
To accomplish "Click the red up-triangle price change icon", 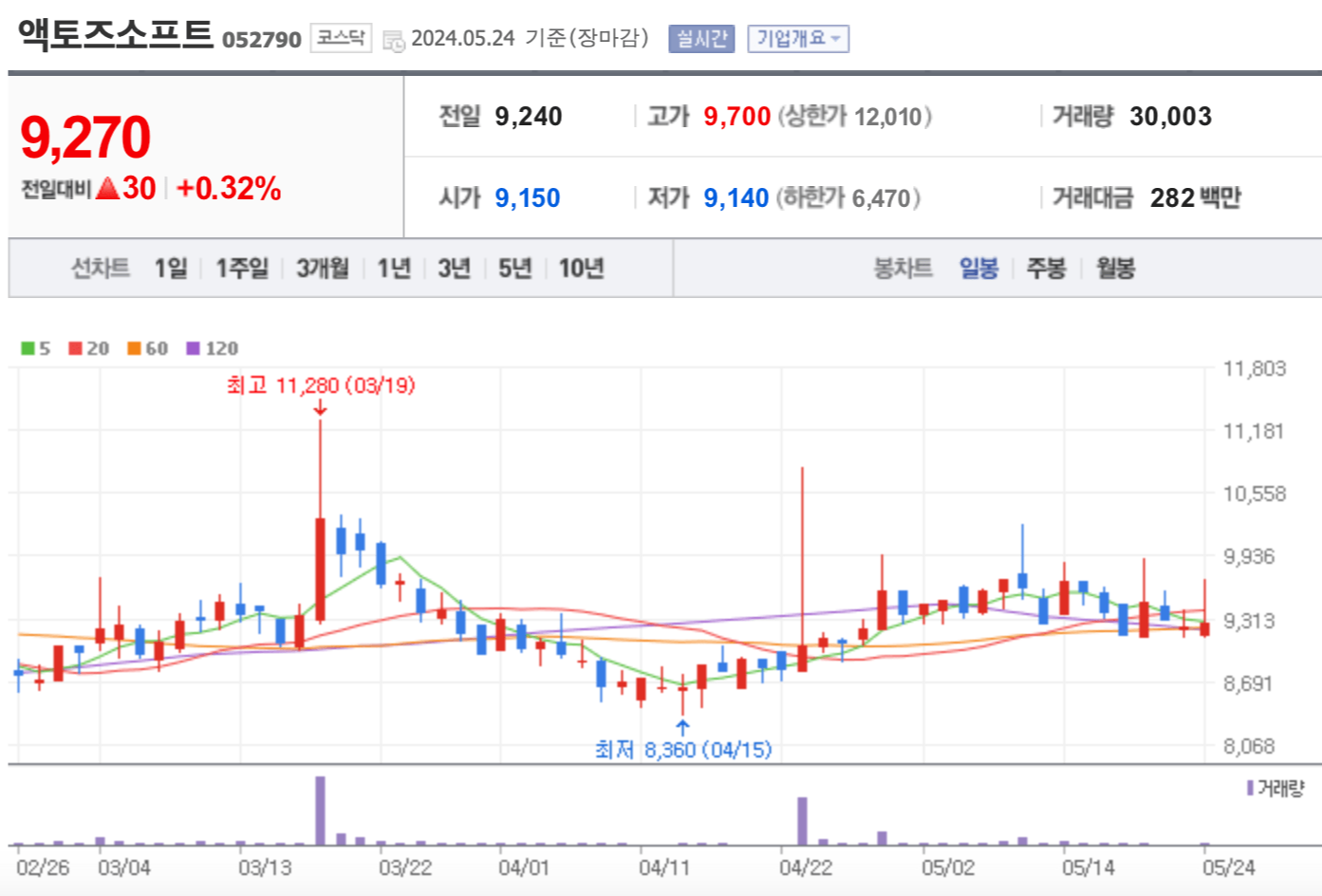I will pyautogui.click(x=108, y=188).
